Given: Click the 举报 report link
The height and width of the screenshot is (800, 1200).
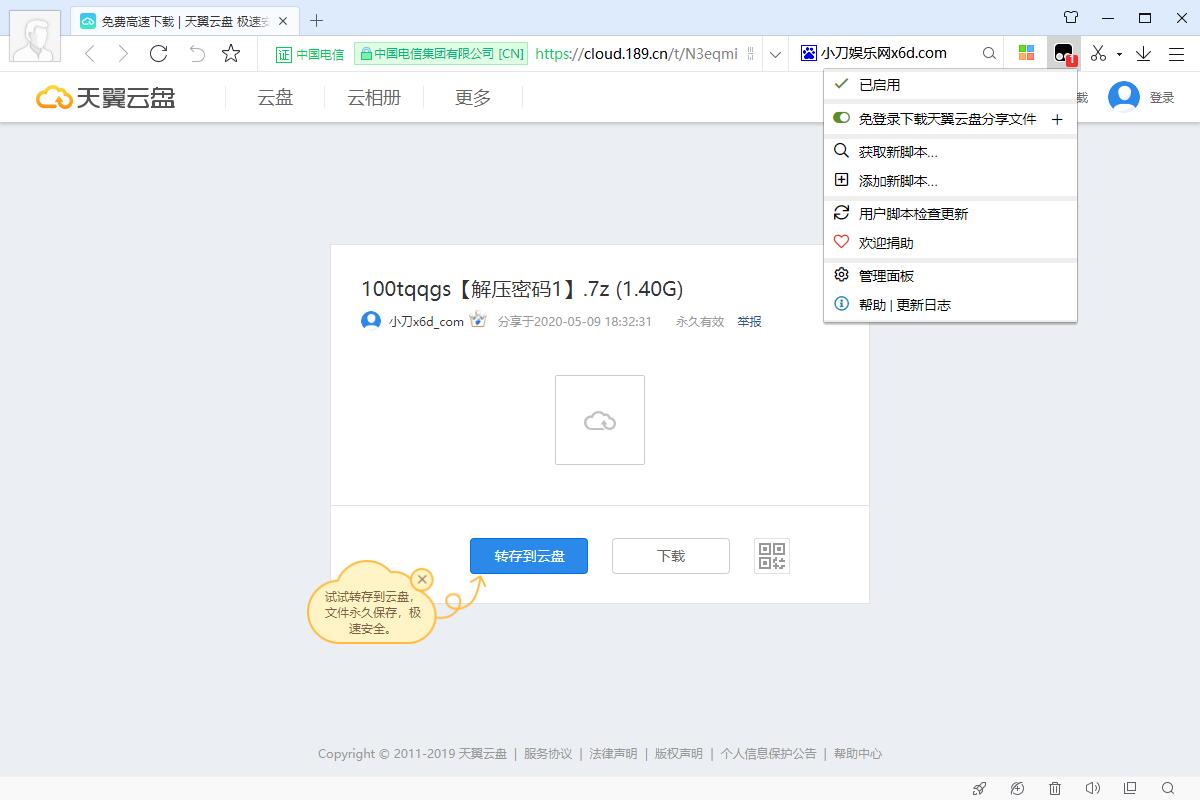Looking at the screenshot, I should (x=749, y=322).
